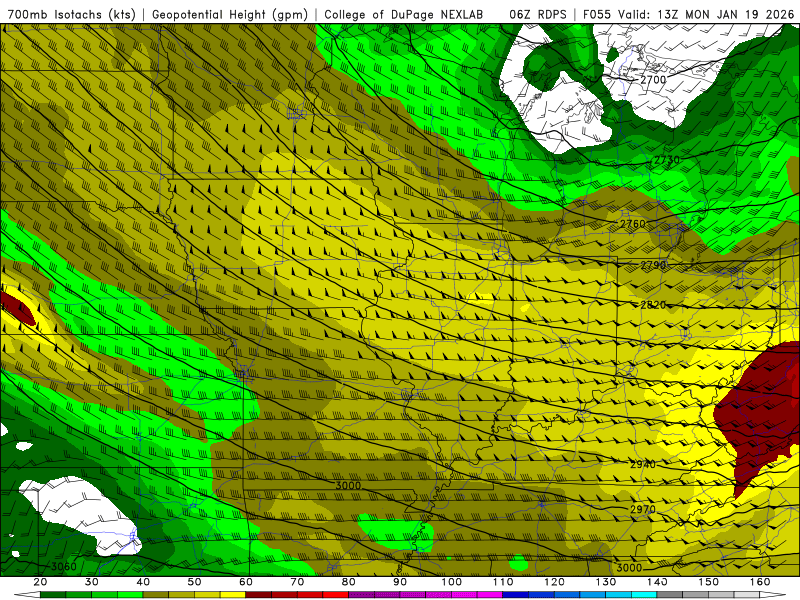This screenshot has height=600, width=800.
Task: Click the 50 value on the color scale
Action: [x=194, y=582]
